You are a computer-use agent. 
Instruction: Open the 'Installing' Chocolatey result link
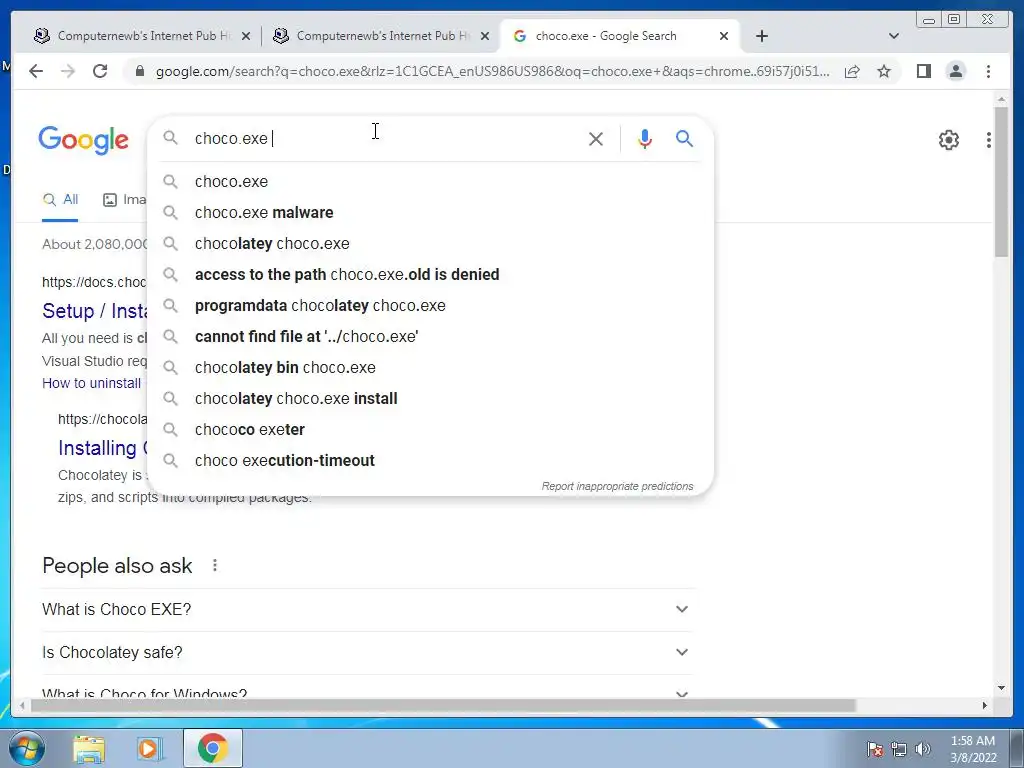103,448
